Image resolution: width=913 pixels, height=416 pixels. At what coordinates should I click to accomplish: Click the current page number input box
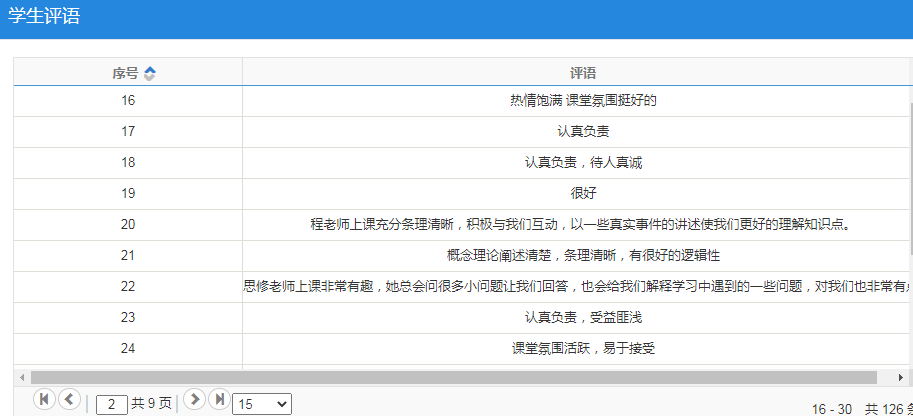(111, 404)
